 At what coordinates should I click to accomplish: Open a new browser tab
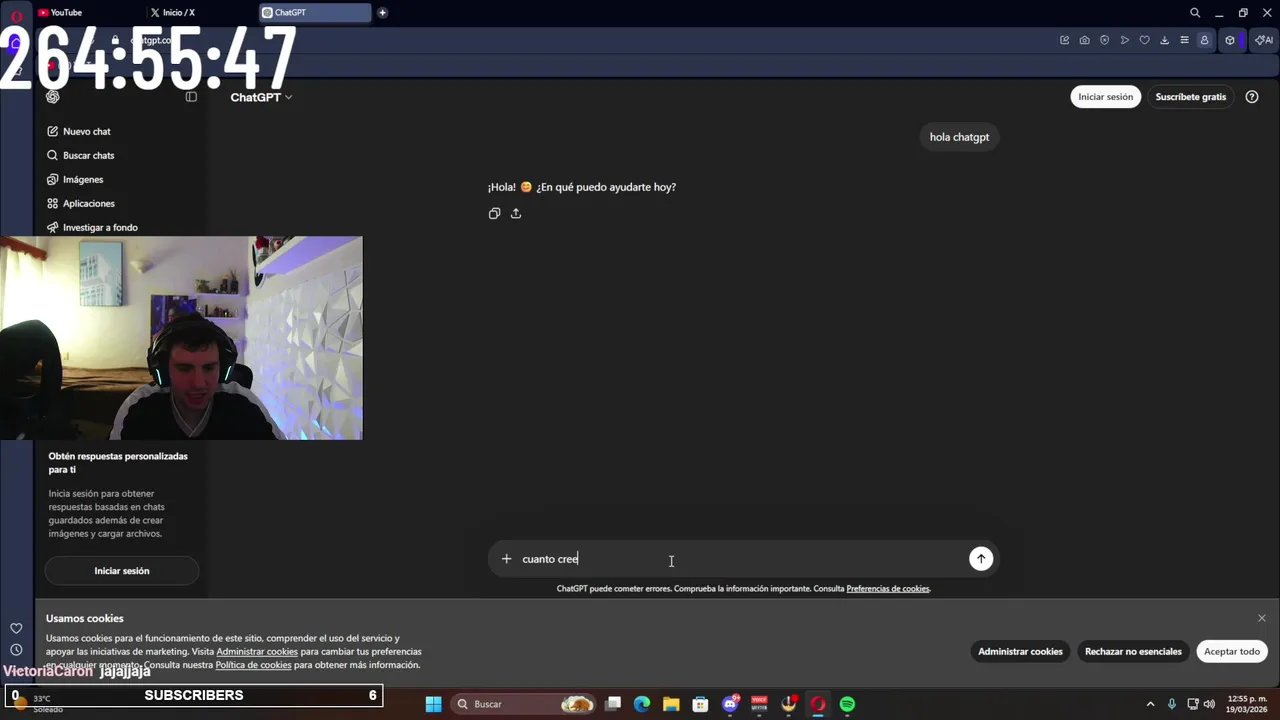tap(383, 13)
